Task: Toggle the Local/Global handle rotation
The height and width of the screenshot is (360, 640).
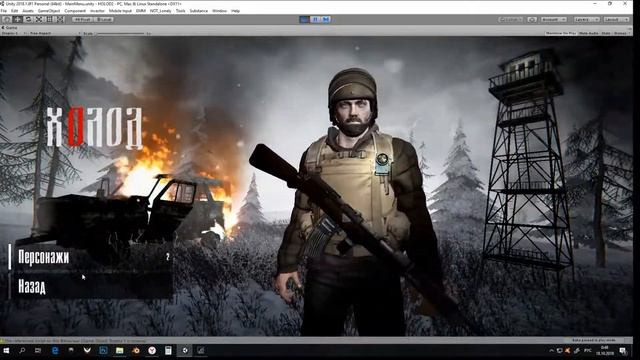Action: click(104, 19)
